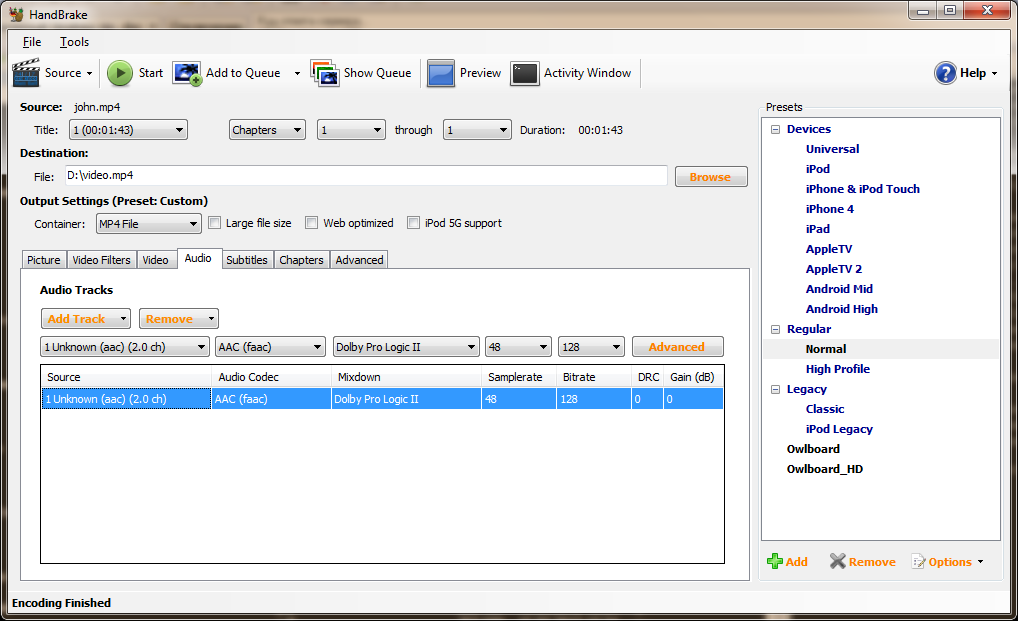The width and height of the screenshot is (1018, 621).
Task: Open the Tools menu
Action: coord(75,42)
